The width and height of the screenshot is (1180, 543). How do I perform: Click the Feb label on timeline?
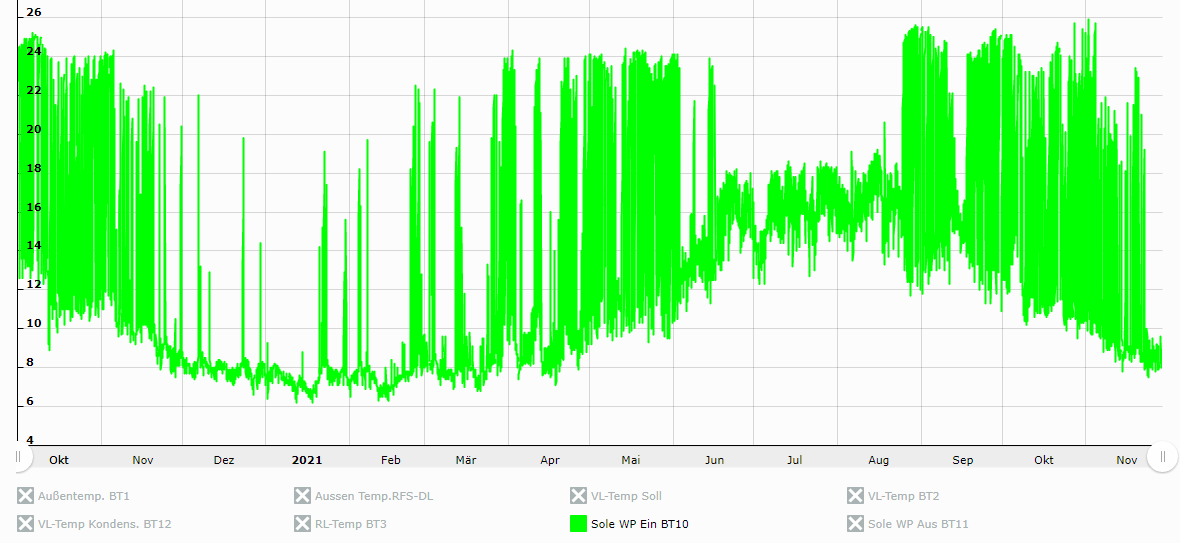pyautogui.click(x=391, y=460)
